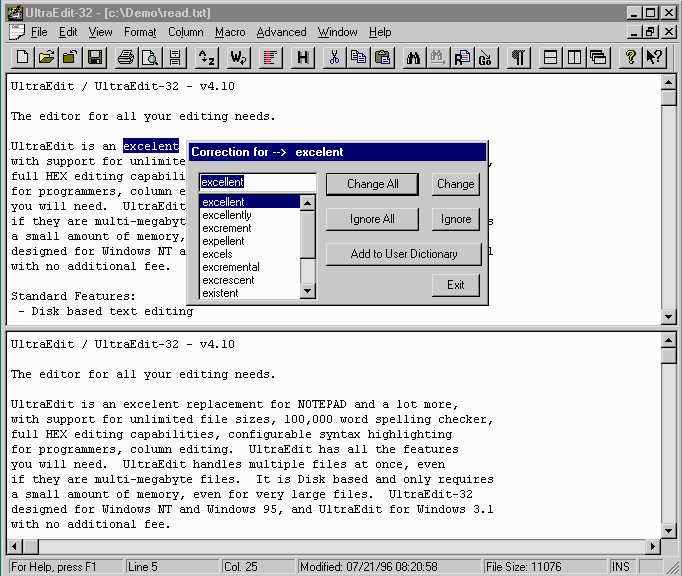This screenshot has height=576, width=682.
Task: Click the document icon left of File menu
Action: coord(17,32)
